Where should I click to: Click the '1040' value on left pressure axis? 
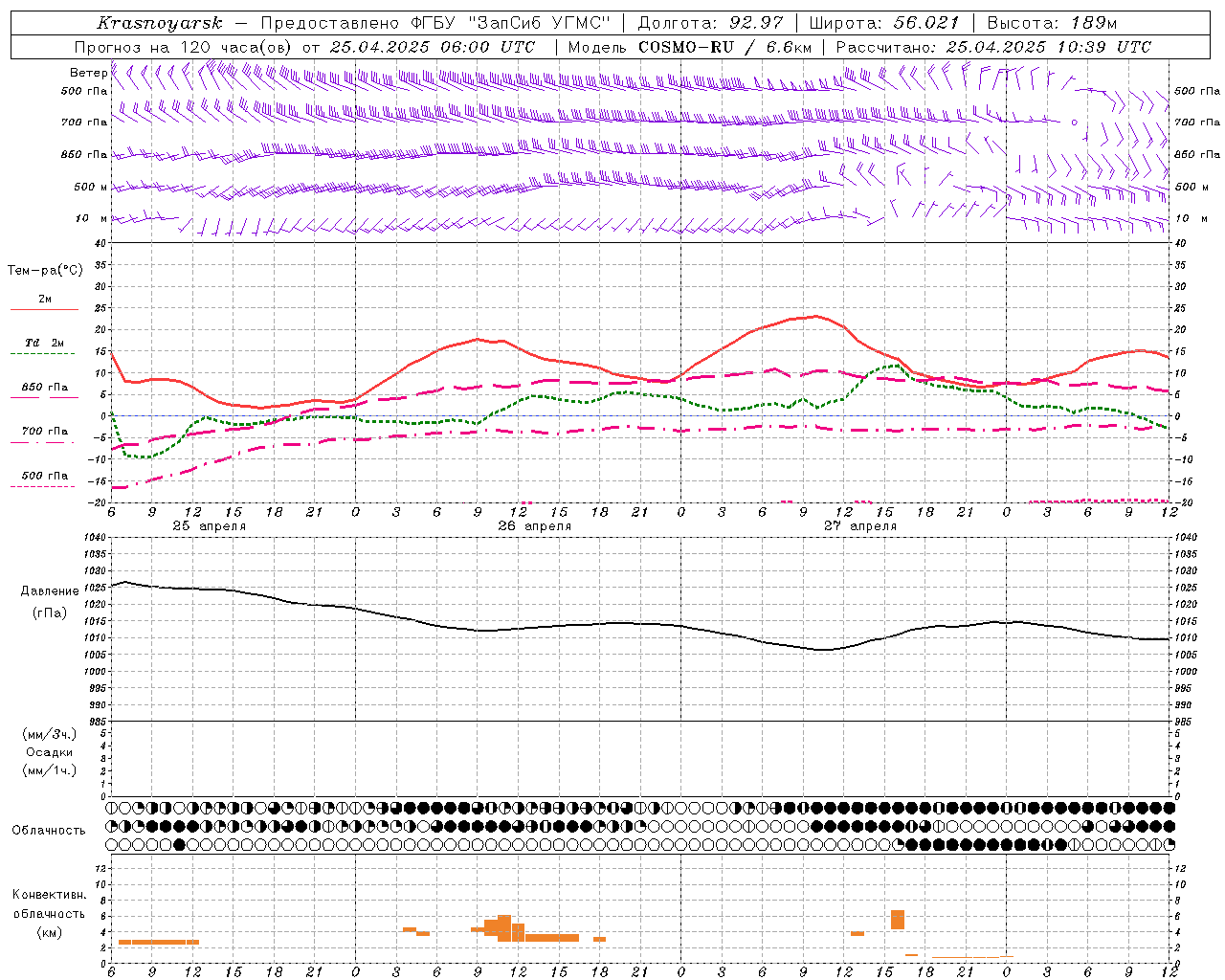[x=96, y=538]
